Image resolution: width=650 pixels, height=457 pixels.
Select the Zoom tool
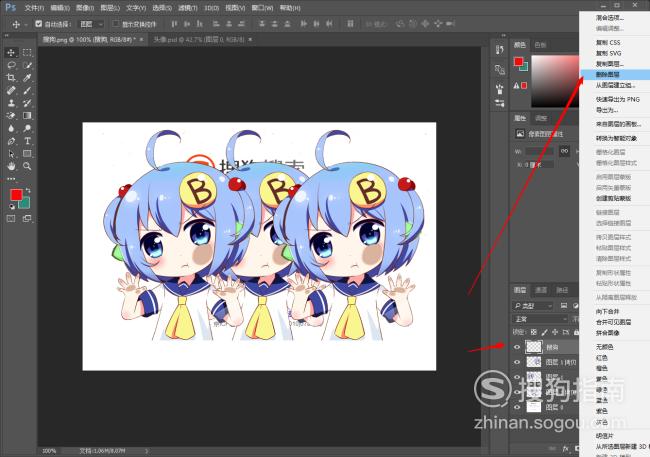27,166
